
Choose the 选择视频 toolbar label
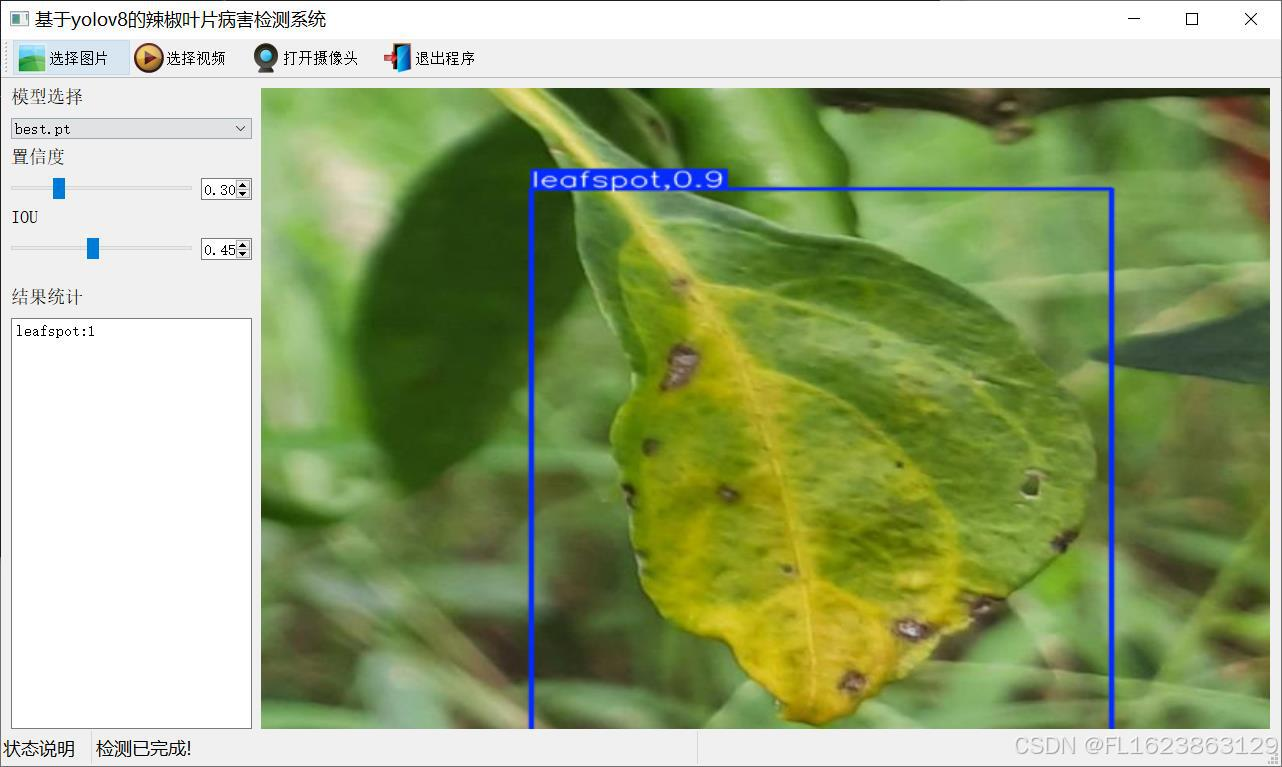tap(196, 59)
